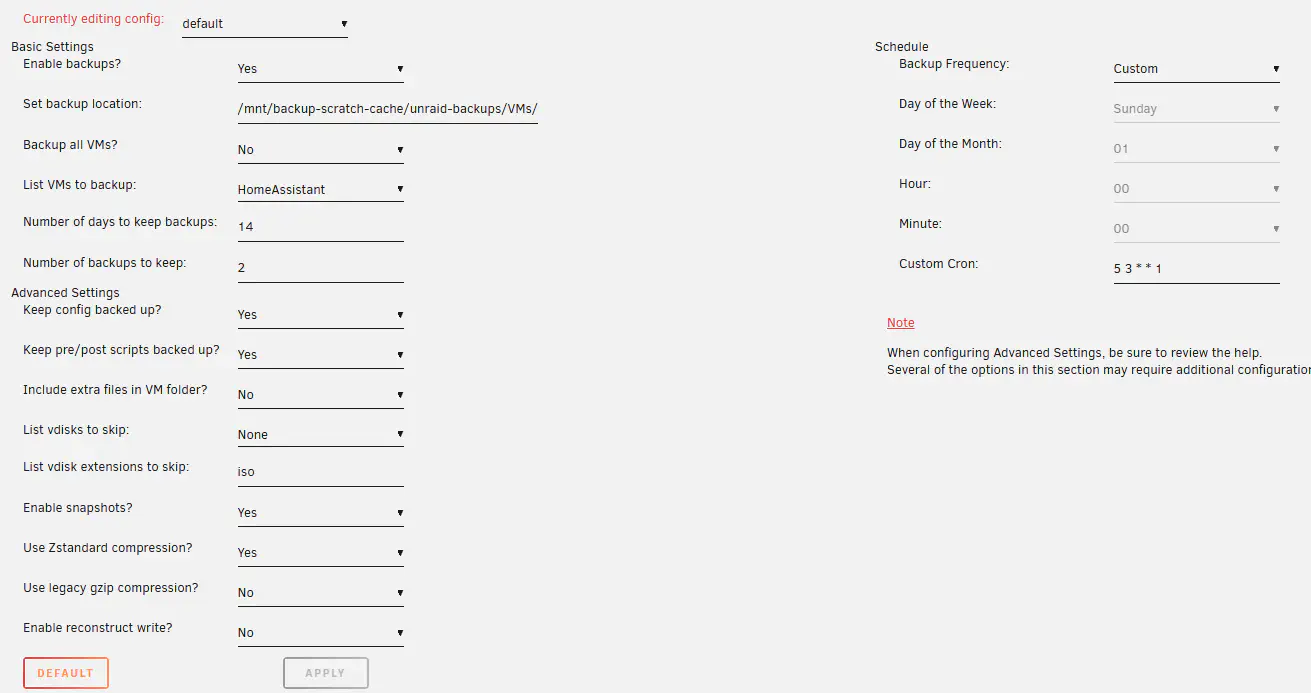
Task: Open the Backup Frequency dropdown
Action: (1195, 68)
